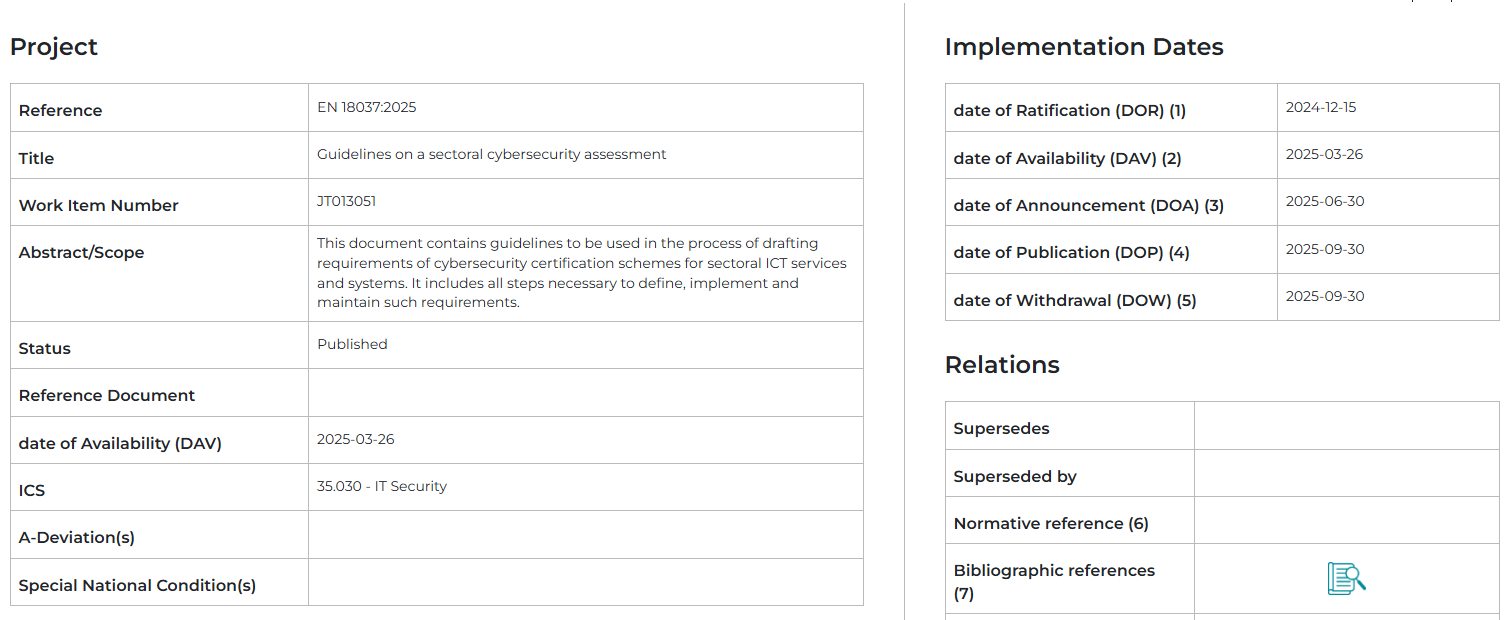This screenshot has height=620, width=1510.
Task: Open the Bibliographic references document icon
Action: pos(1346,579)
